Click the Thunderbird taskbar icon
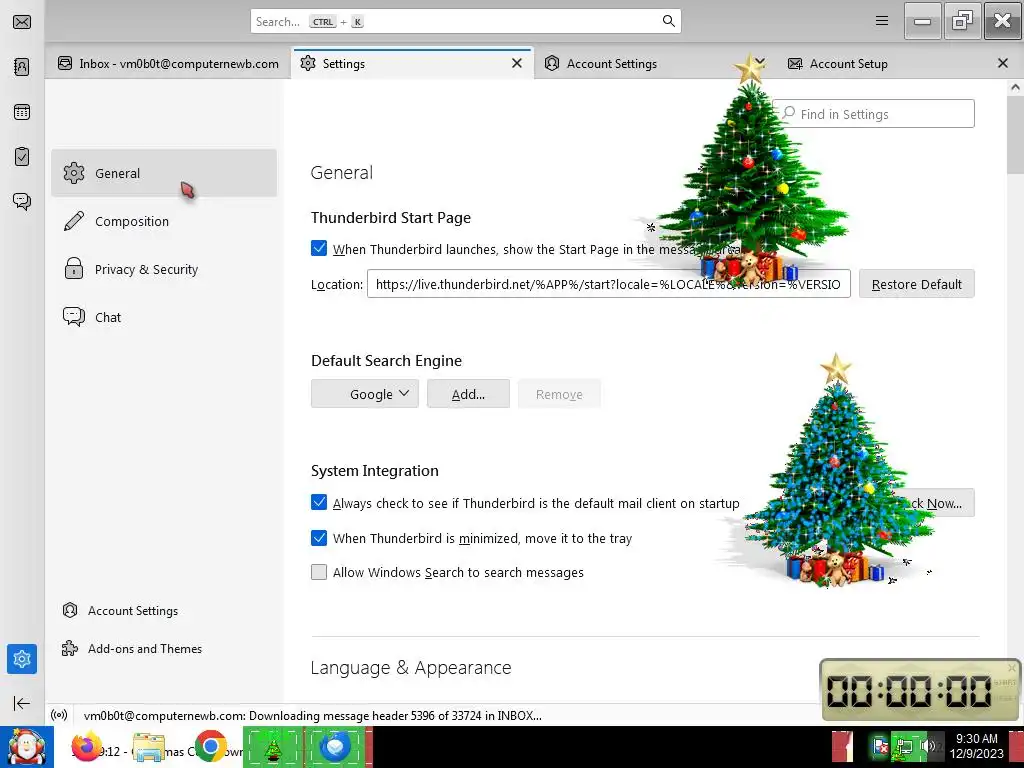Screen dimensions: 1024x768 335,747
